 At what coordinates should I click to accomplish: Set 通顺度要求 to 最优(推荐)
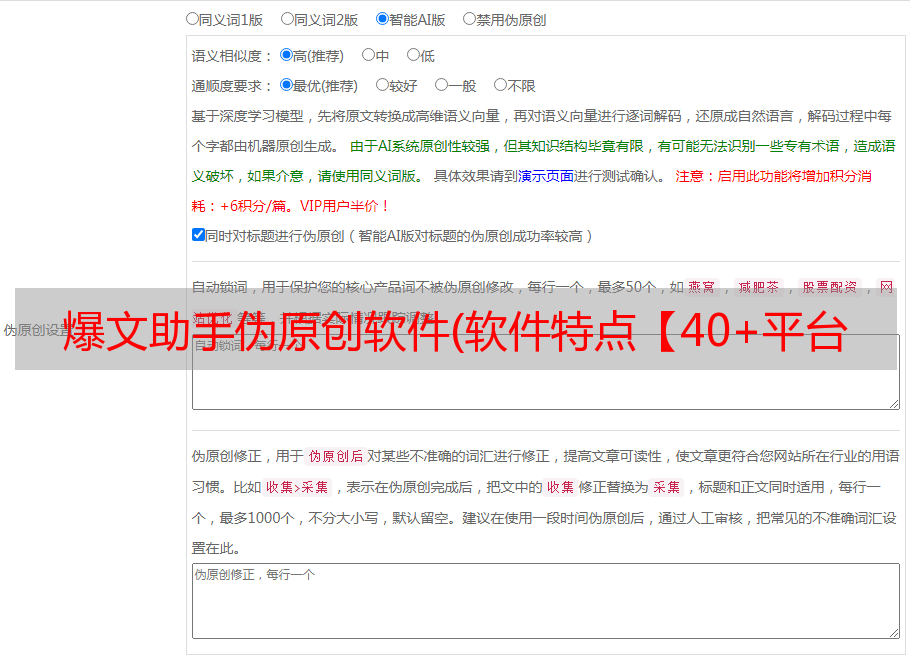pos(286,85)
